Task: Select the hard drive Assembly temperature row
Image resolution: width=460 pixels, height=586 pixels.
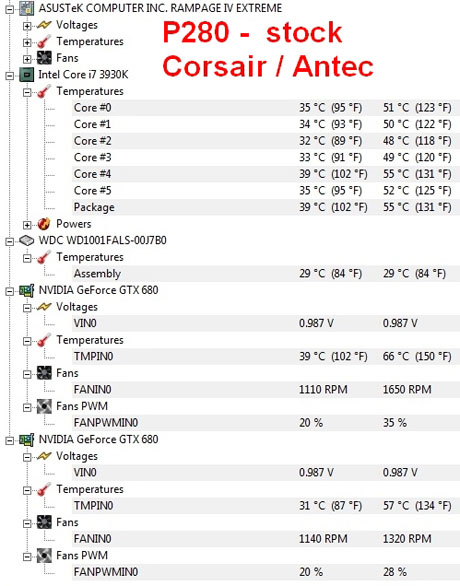Action: pyautogui.click(x=266, y=274)
